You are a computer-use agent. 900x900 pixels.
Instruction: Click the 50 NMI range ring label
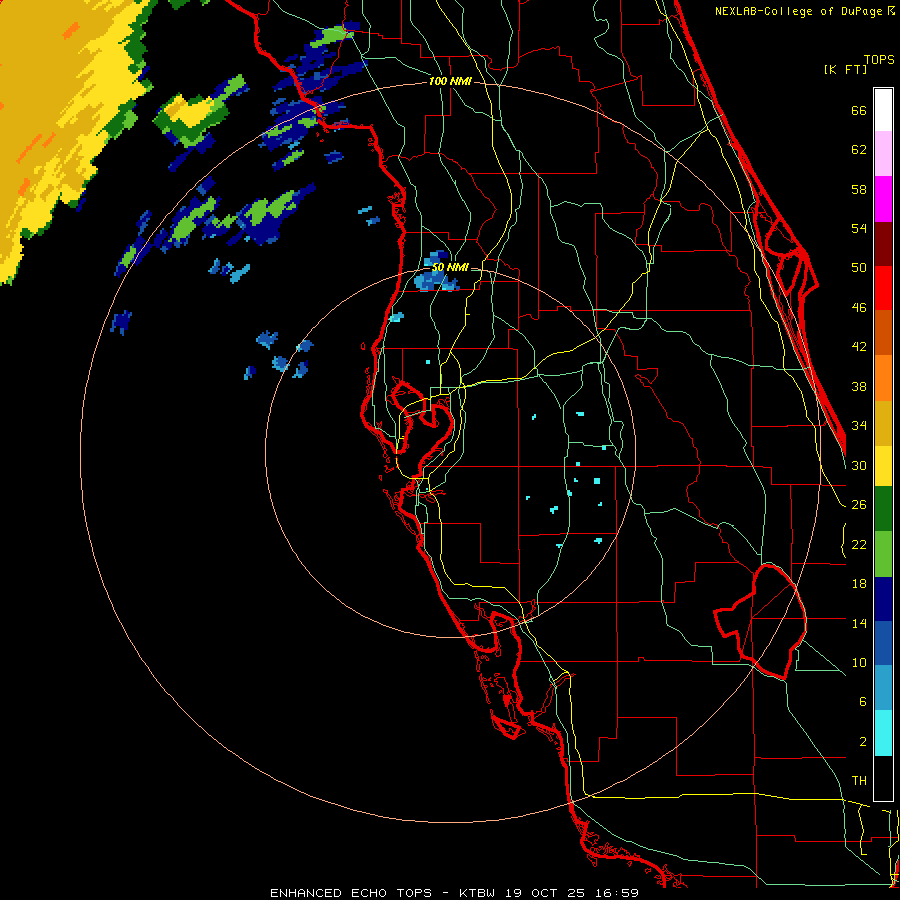tap(450, 267)
